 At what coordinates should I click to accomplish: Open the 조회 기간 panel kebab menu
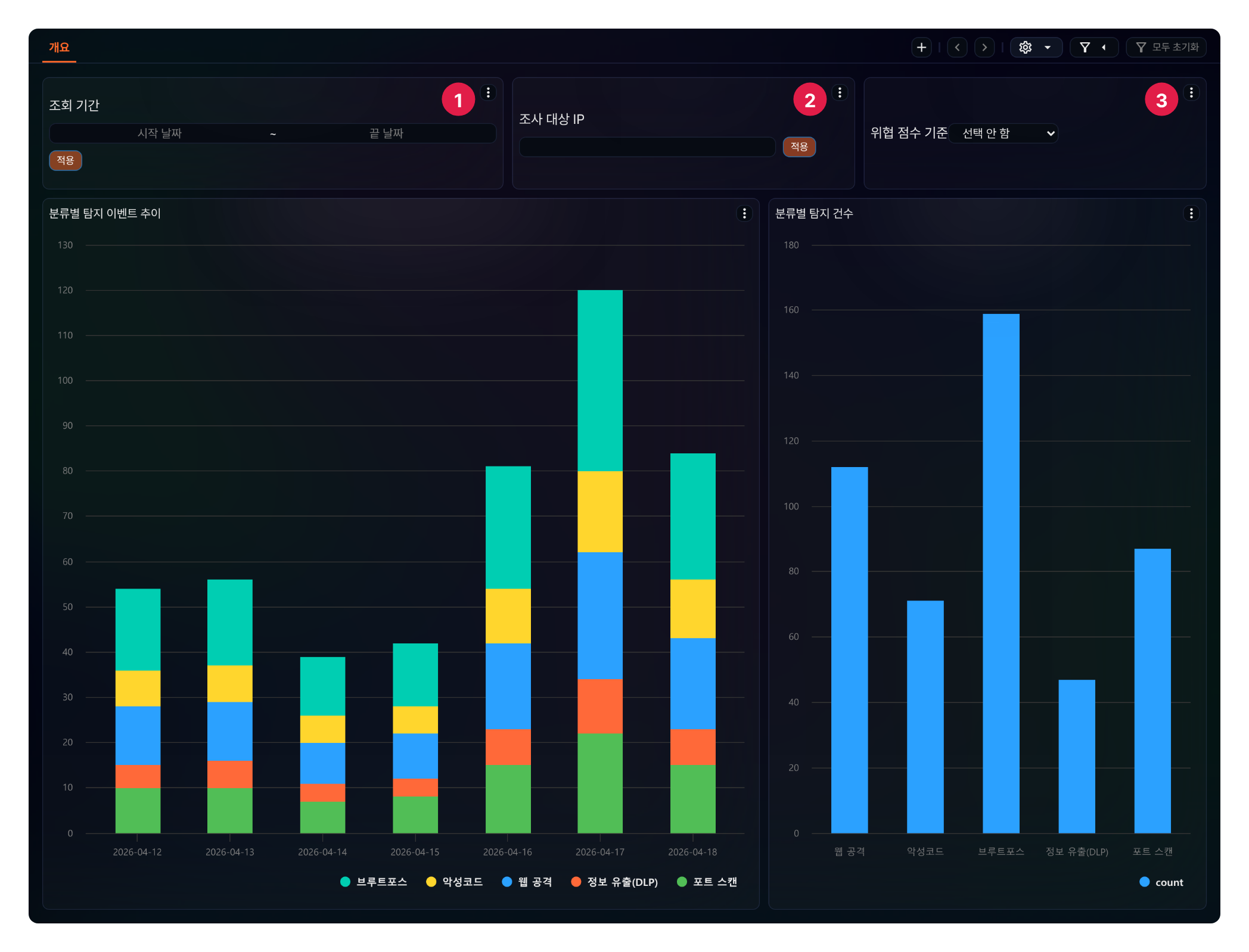click(x=488, y=93)
